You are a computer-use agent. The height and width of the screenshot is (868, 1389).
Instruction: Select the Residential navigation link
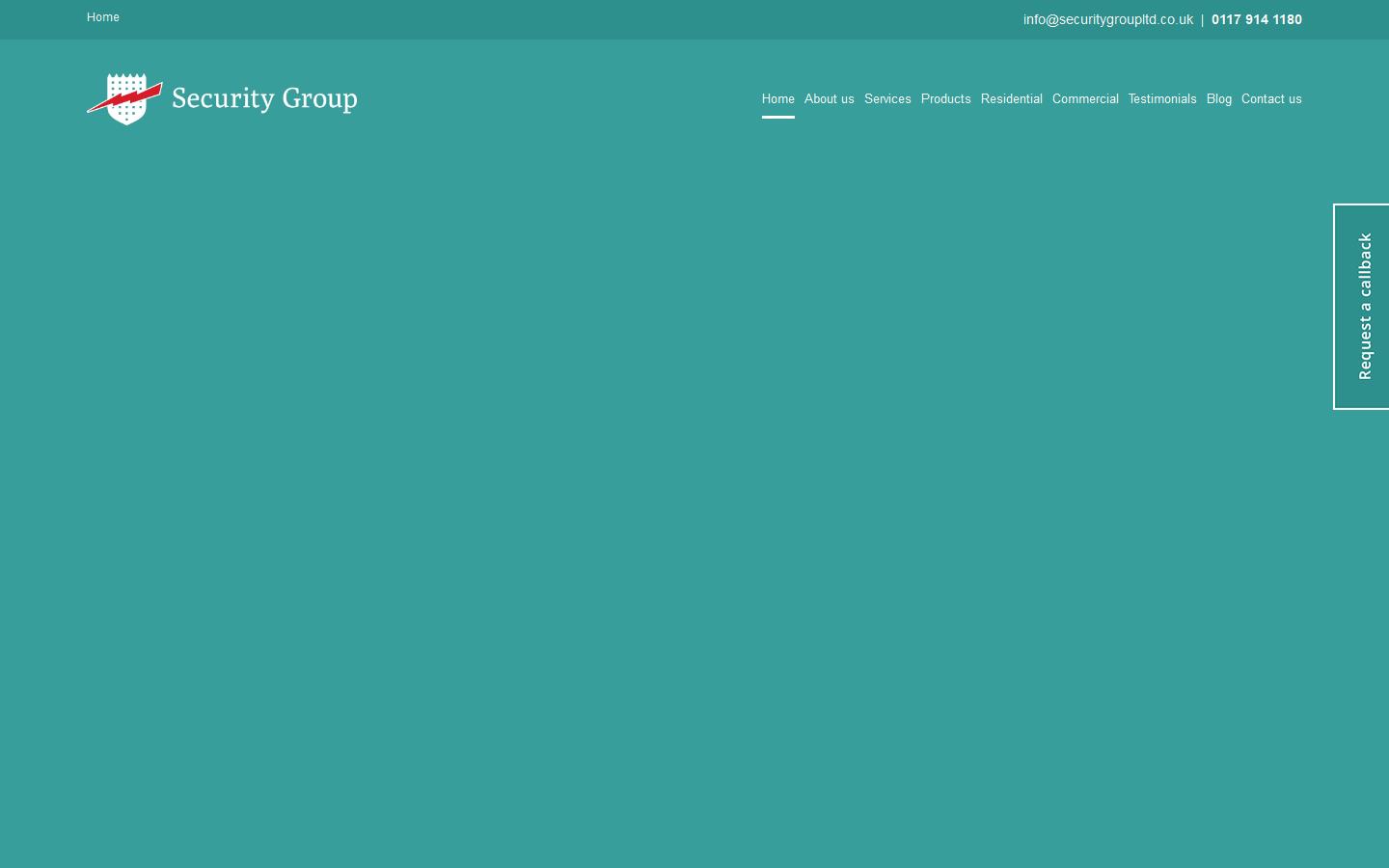pyautogui.click(x=1011, y=98)
